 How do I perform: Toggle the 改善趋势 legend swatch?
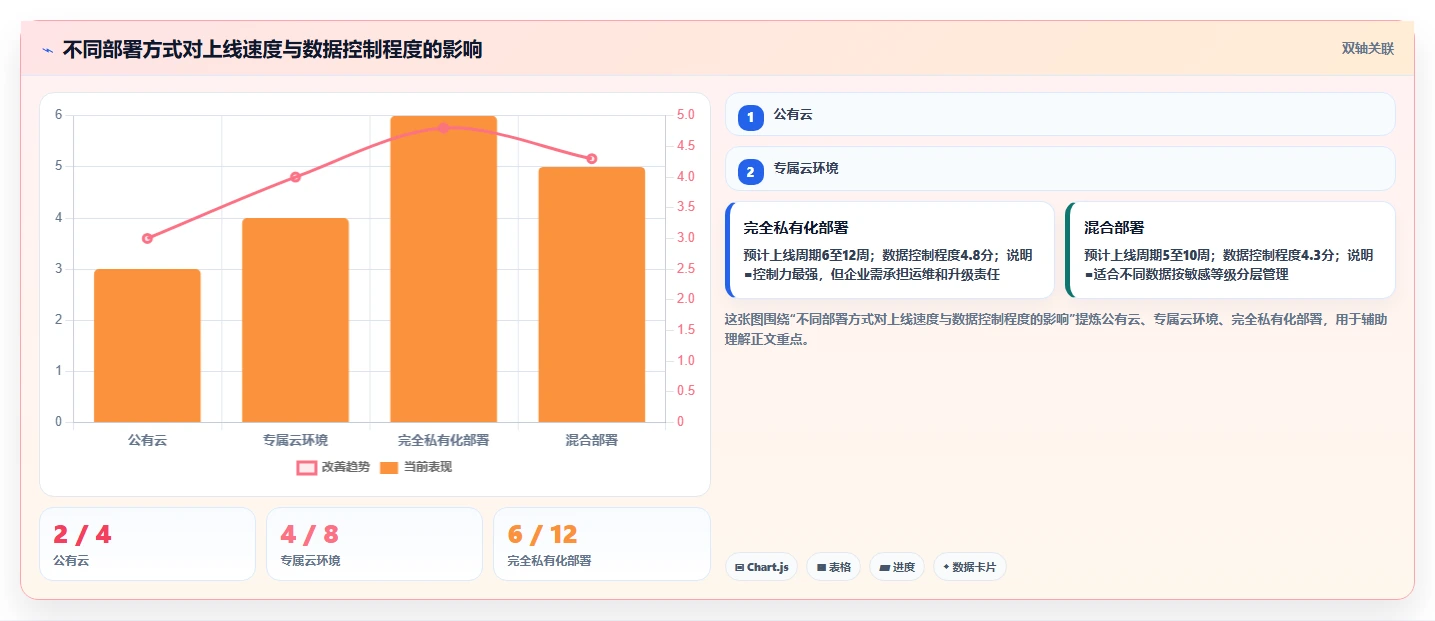[x=307, y=467]
